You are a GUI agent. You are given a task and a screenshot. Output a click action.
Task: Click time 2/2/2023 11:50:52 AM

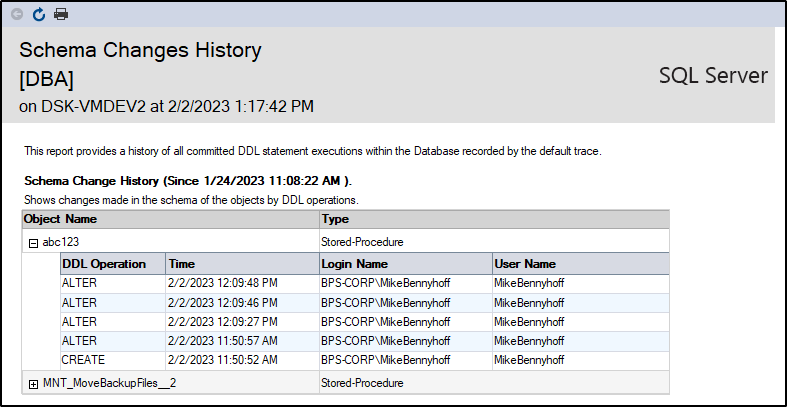click(x=222, y=360)
